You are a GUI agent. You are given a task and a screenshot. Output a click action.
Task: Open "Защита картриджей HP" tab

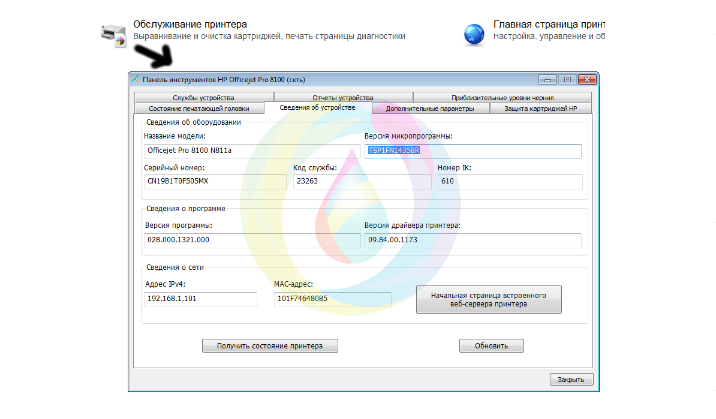pos(541,108)
